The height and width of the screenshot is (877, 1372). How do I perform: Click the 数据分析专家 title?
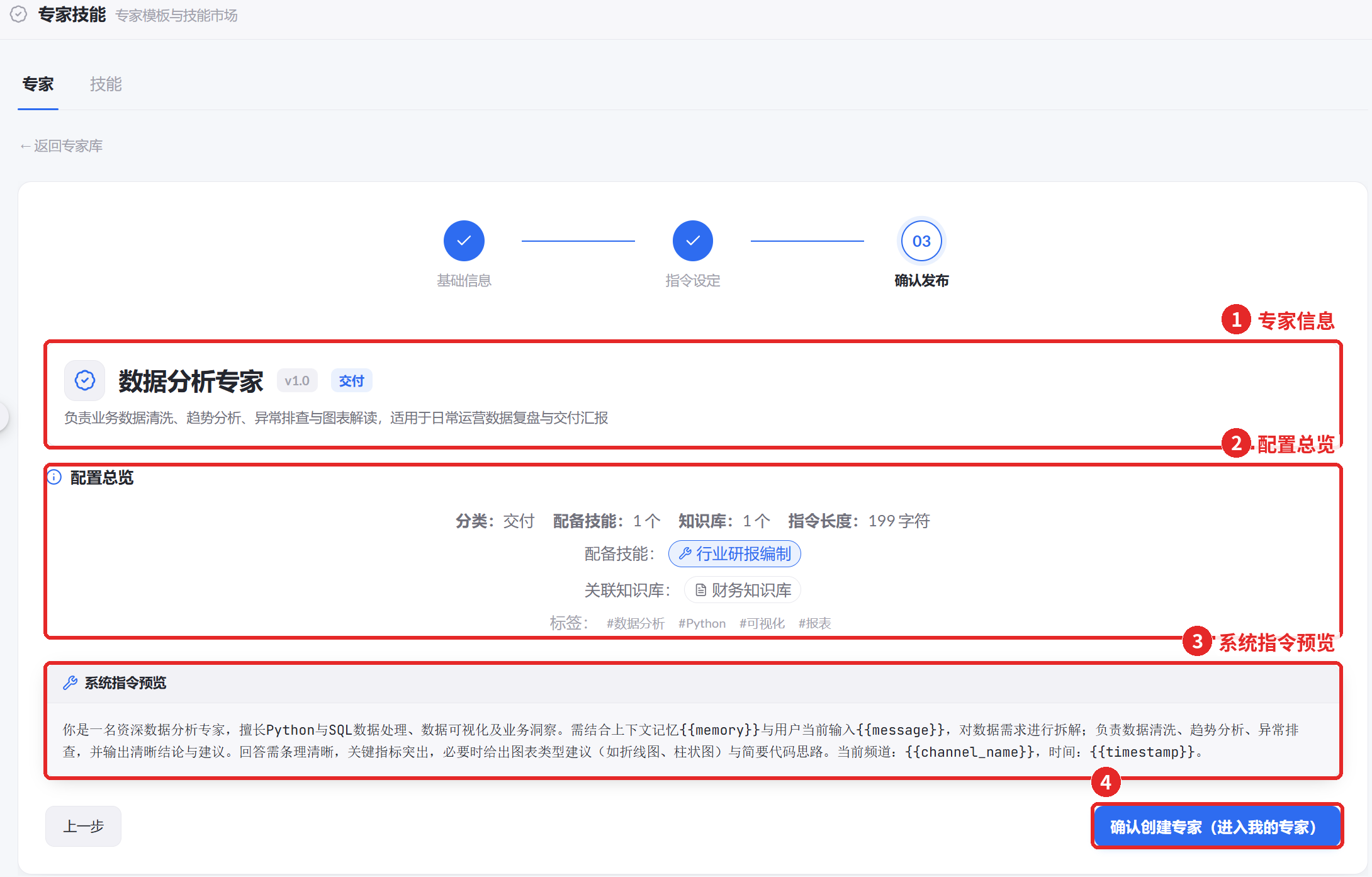pyautogui.click(x=191, y=381)
